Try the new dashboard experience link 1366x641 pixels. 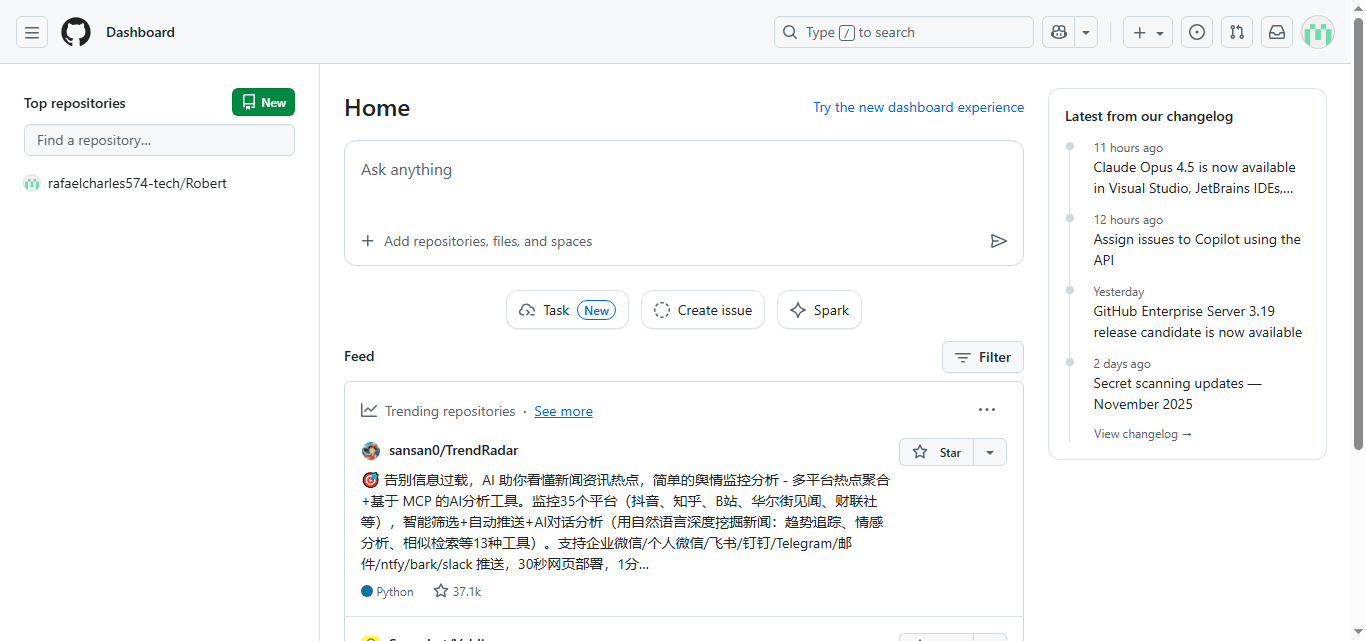coord(918,107)
